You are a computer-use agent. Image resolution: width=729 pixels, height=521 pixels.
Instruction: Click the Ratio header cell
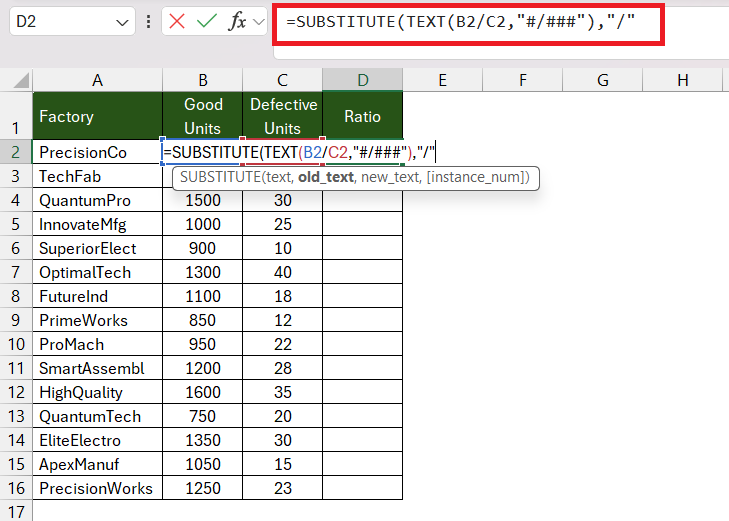[363, 116]
